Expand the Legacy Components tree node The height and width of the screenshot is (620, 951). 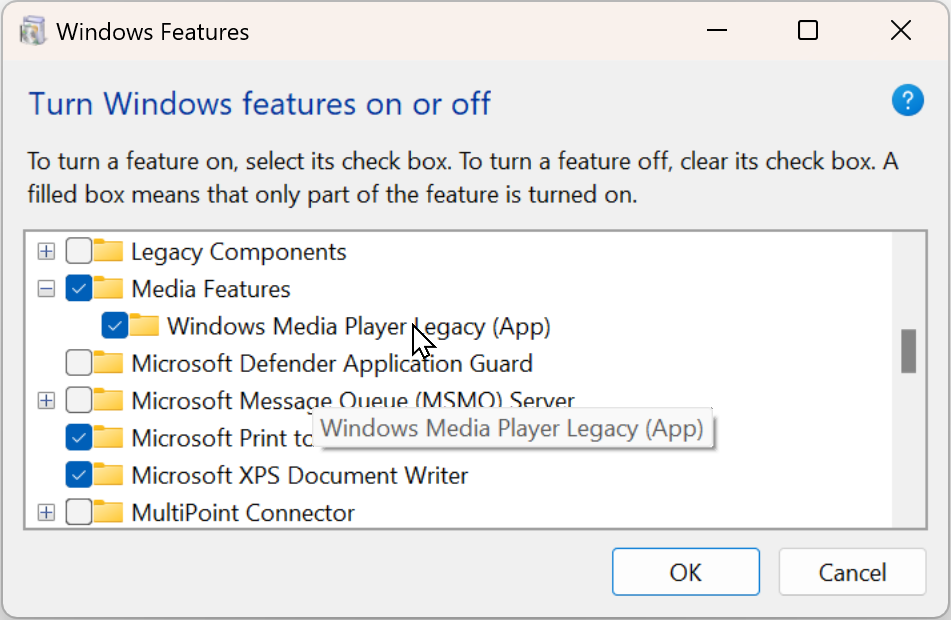tap(45, 252)
